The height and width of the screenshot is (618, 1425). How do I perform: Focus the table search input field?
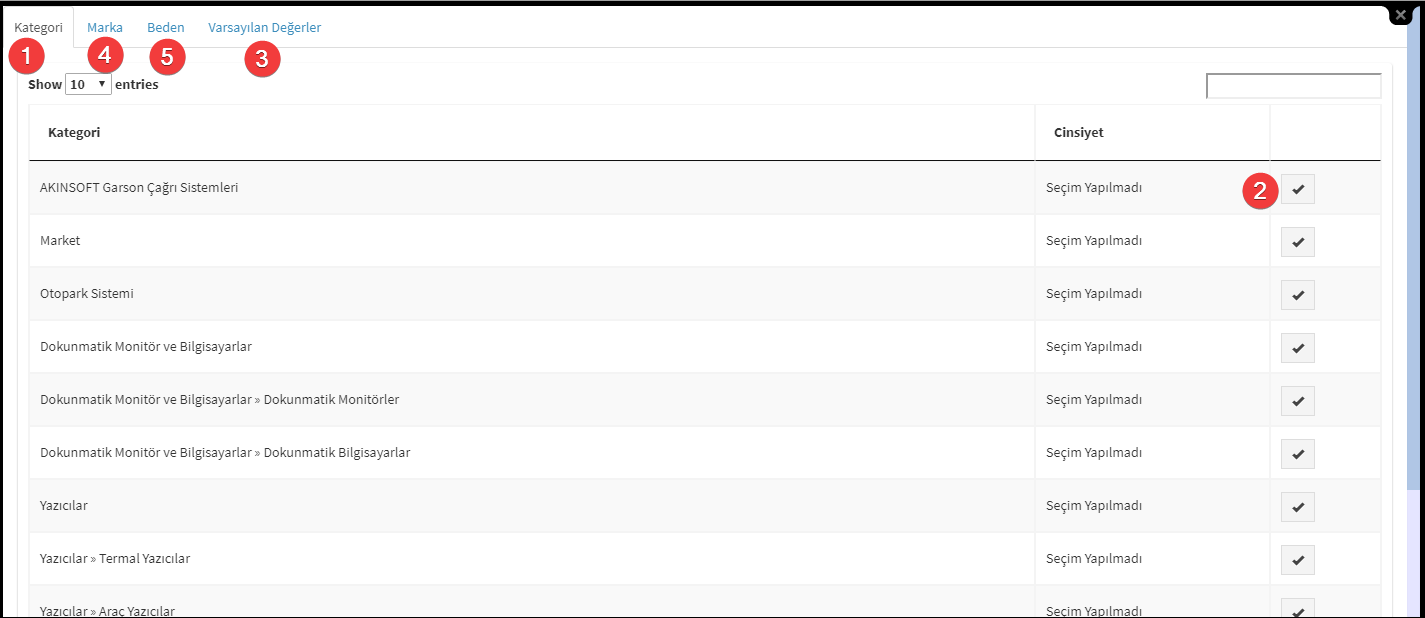(1294, 86)
